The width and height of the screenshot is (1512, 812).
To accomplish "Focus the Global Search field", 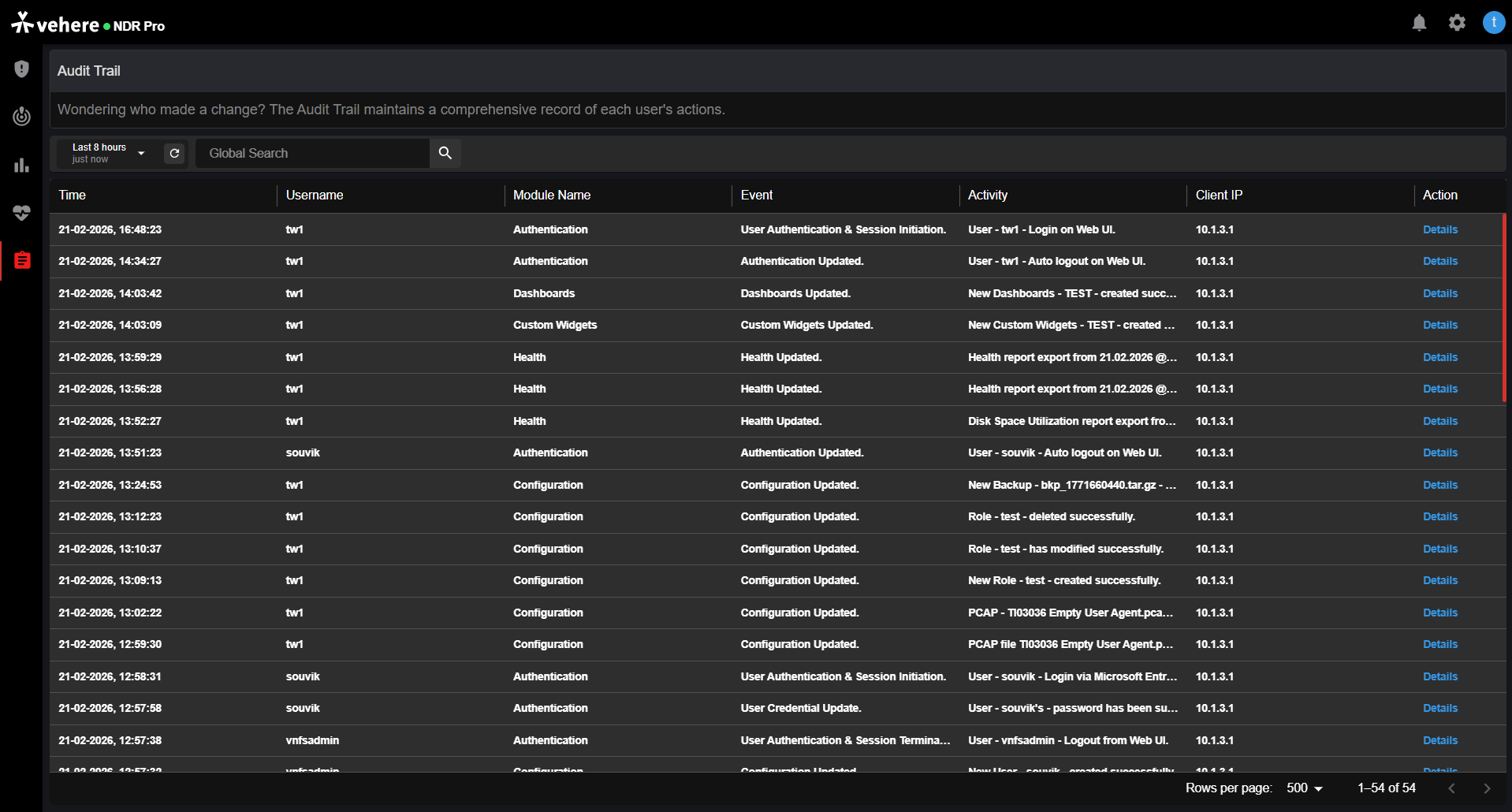I will coord(313,153).
